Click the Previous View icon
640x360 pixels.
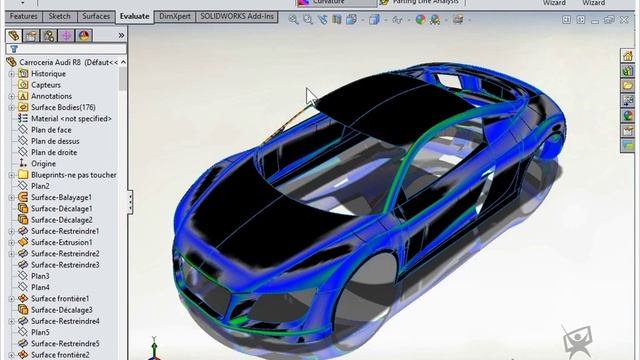click(322, 19)
